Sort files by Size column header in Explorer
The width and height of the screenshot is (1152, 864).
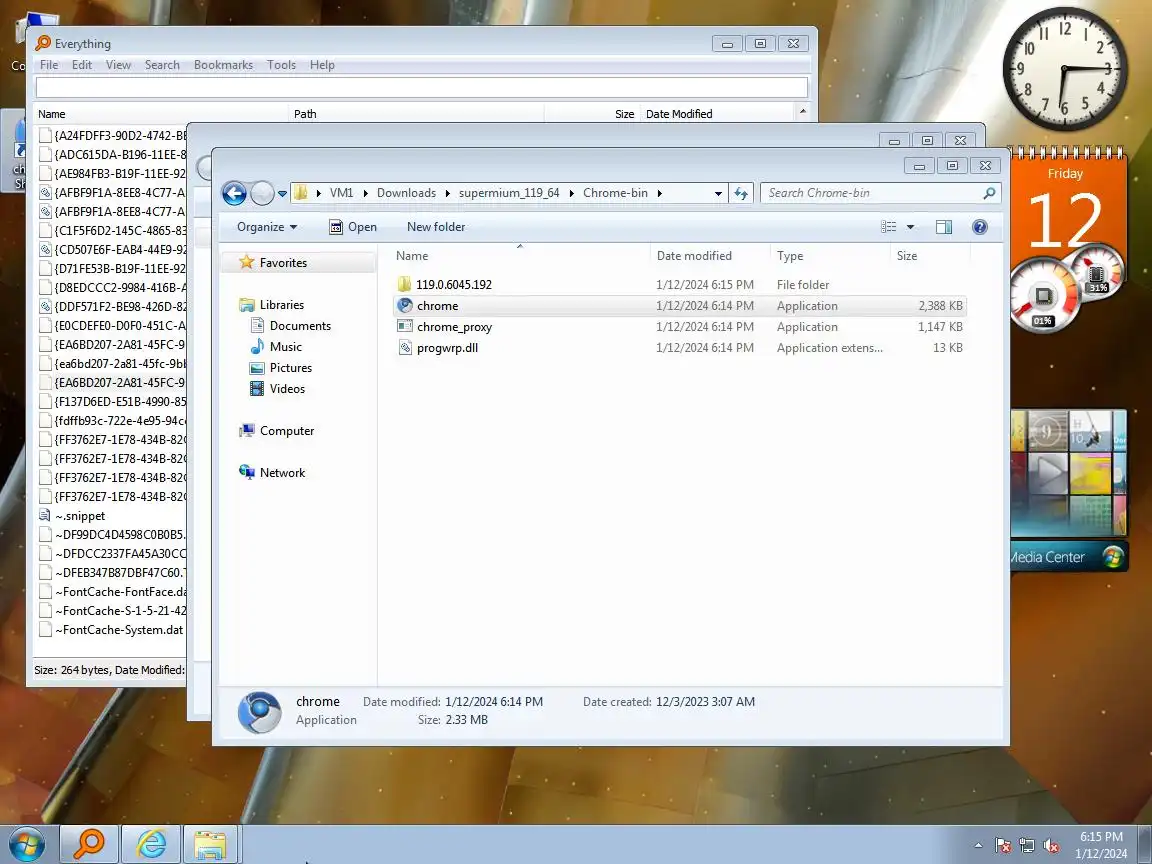[930, 256]
